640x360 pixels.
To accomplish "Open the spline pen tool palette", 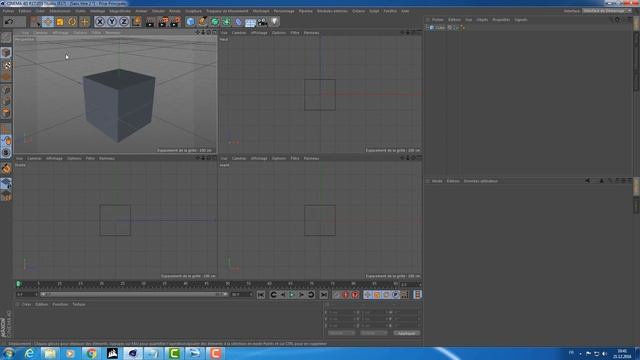I will pos(202,22).
